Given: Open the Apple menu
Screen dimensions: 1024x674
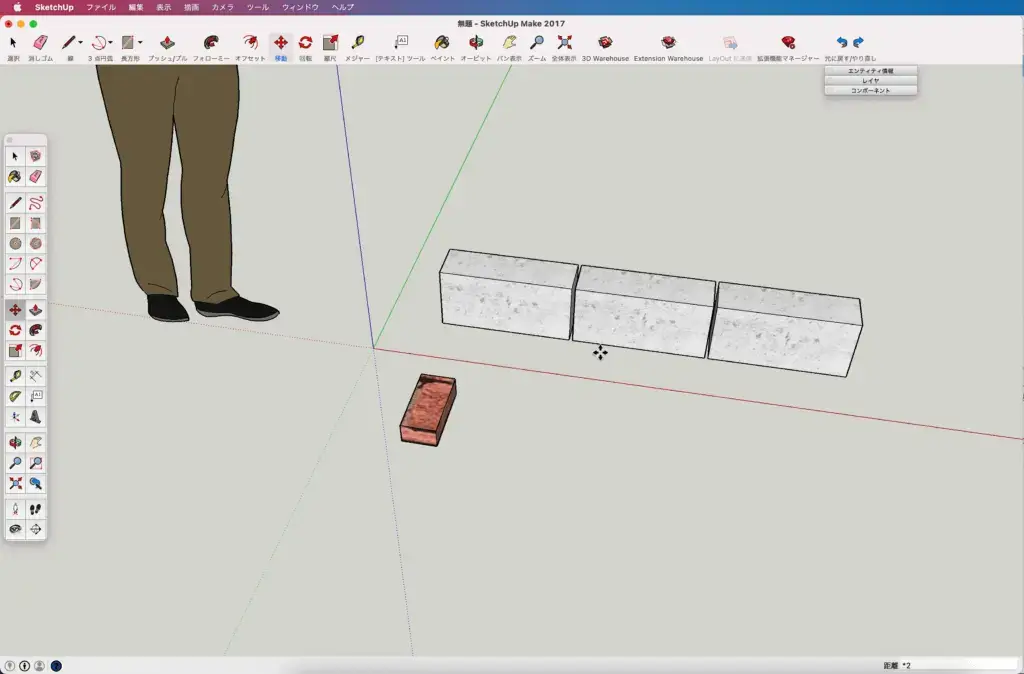Looking at the screenshot, I should pyautogui.click(x=18, y=7).
